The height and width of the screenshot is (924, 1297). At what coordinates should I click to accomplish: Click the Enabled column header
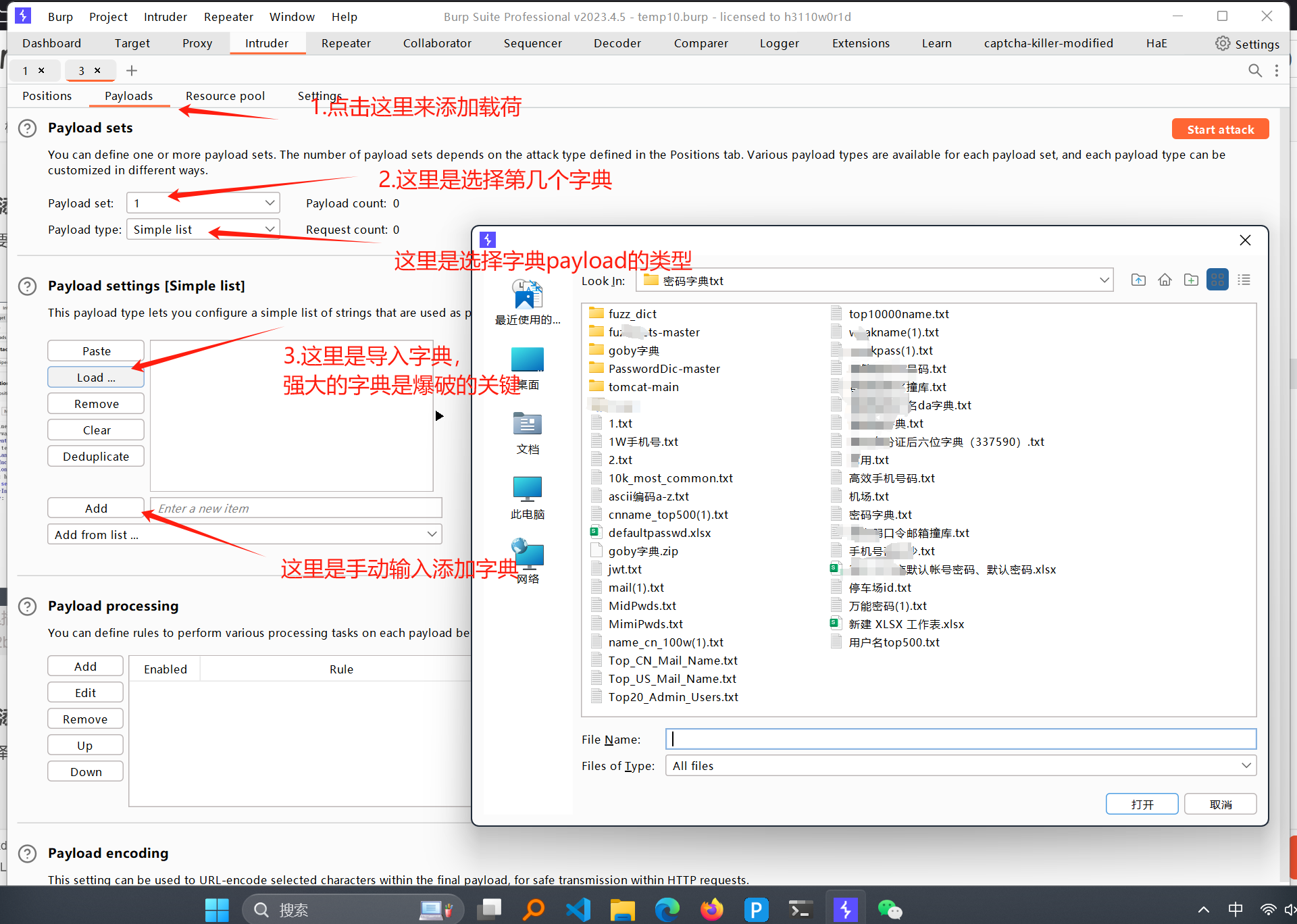tap(165, 669)
